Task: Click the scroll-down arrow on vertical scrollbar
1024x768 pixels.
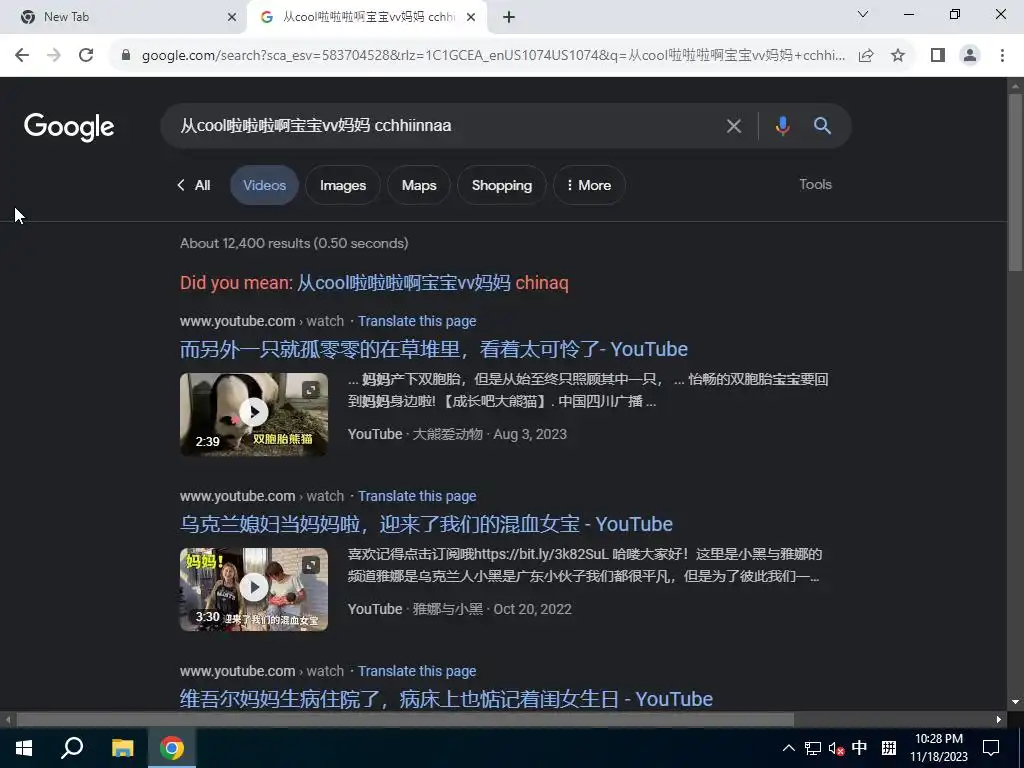Action: point(1015,702)
